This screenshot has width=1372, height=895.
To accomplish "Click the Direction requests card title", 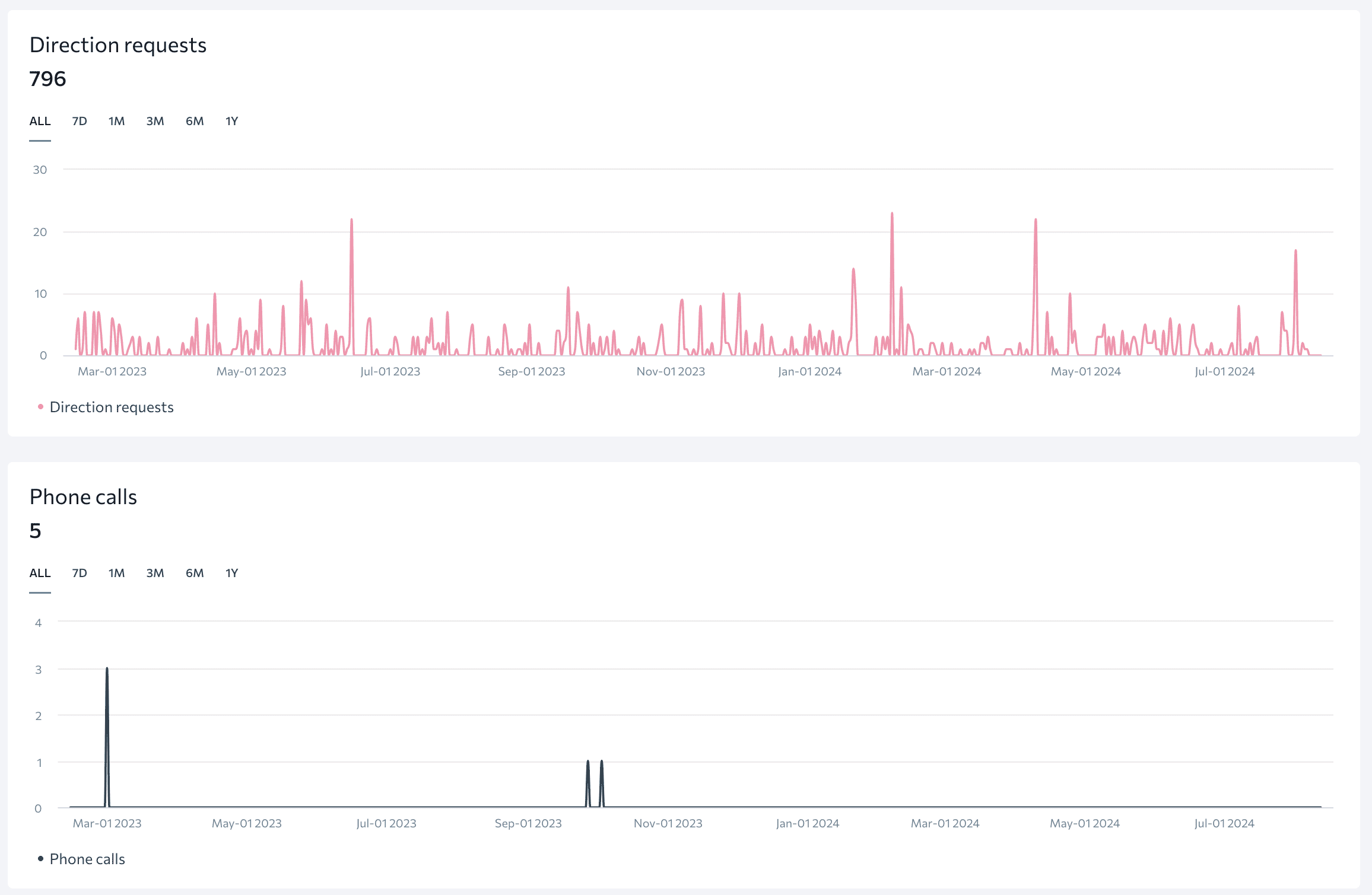I will [x=118, y=45].
